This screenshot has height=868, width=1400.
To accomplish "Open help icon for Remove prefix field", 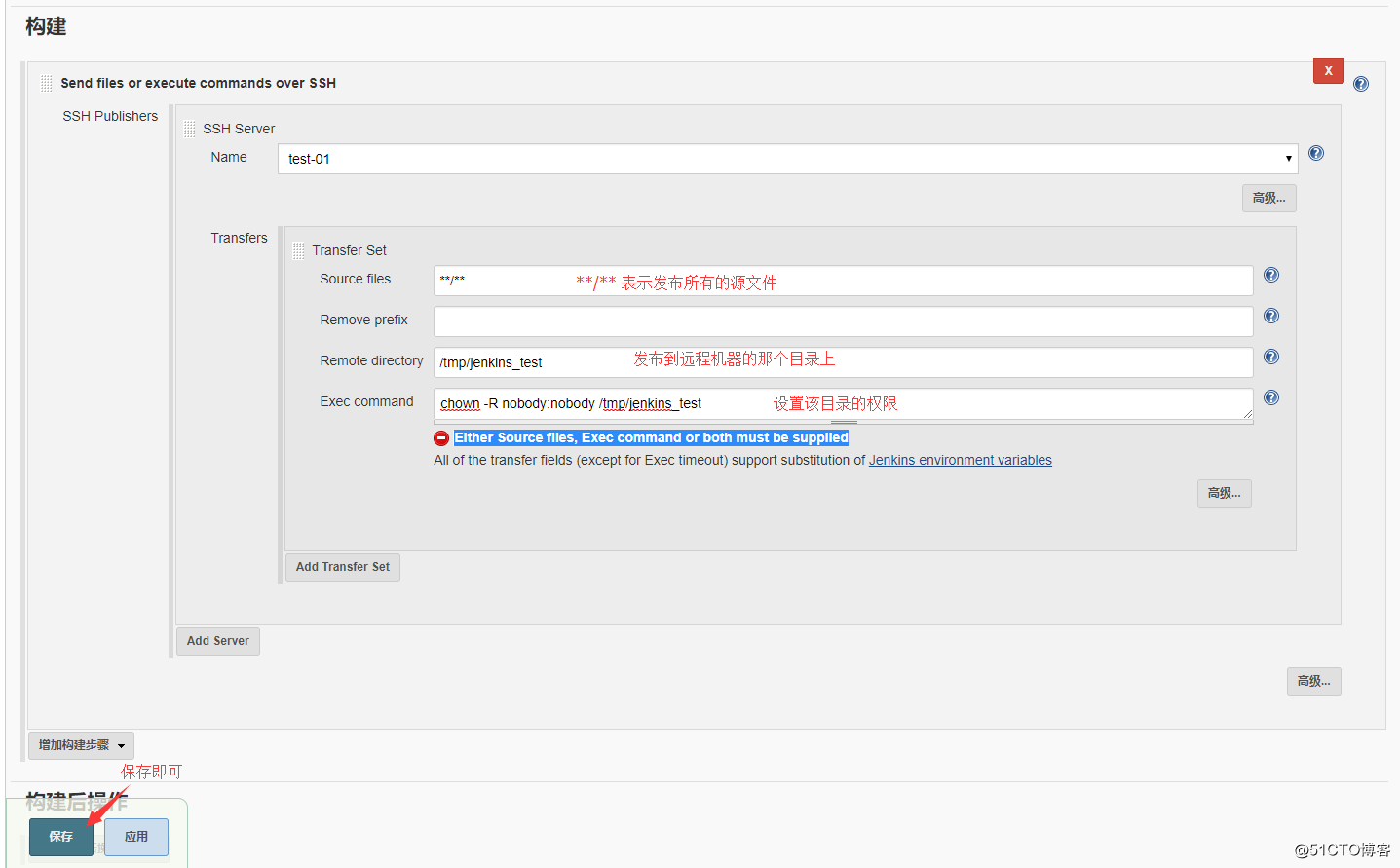I will coord(1271,316).
